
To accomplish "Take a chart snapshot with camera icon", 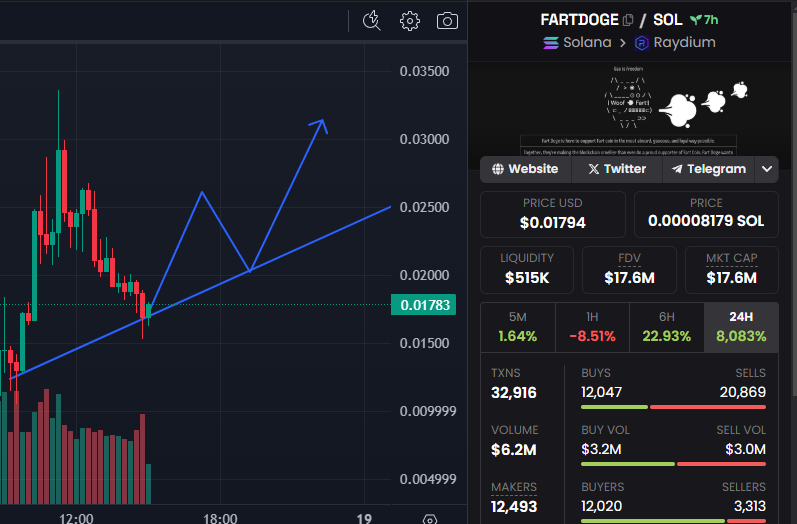I will (447, 21).
